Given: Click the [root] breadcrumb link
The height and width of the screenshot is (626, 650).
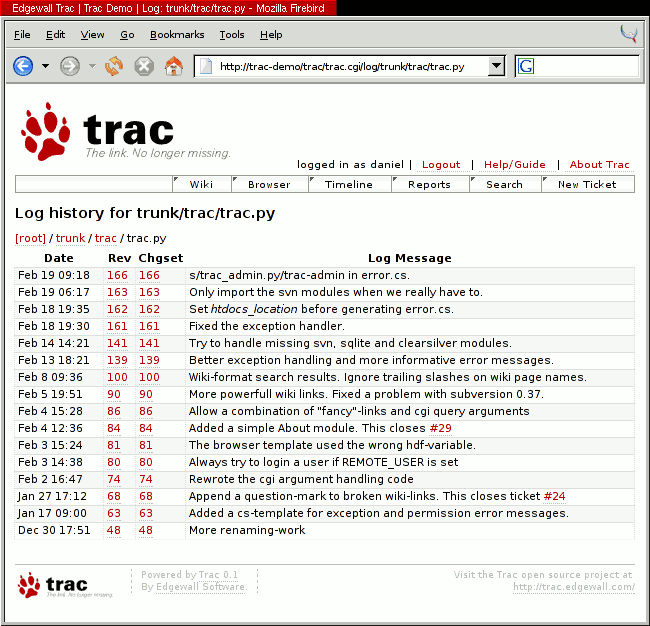Looking at the screenshot, I should coord(31,238).
